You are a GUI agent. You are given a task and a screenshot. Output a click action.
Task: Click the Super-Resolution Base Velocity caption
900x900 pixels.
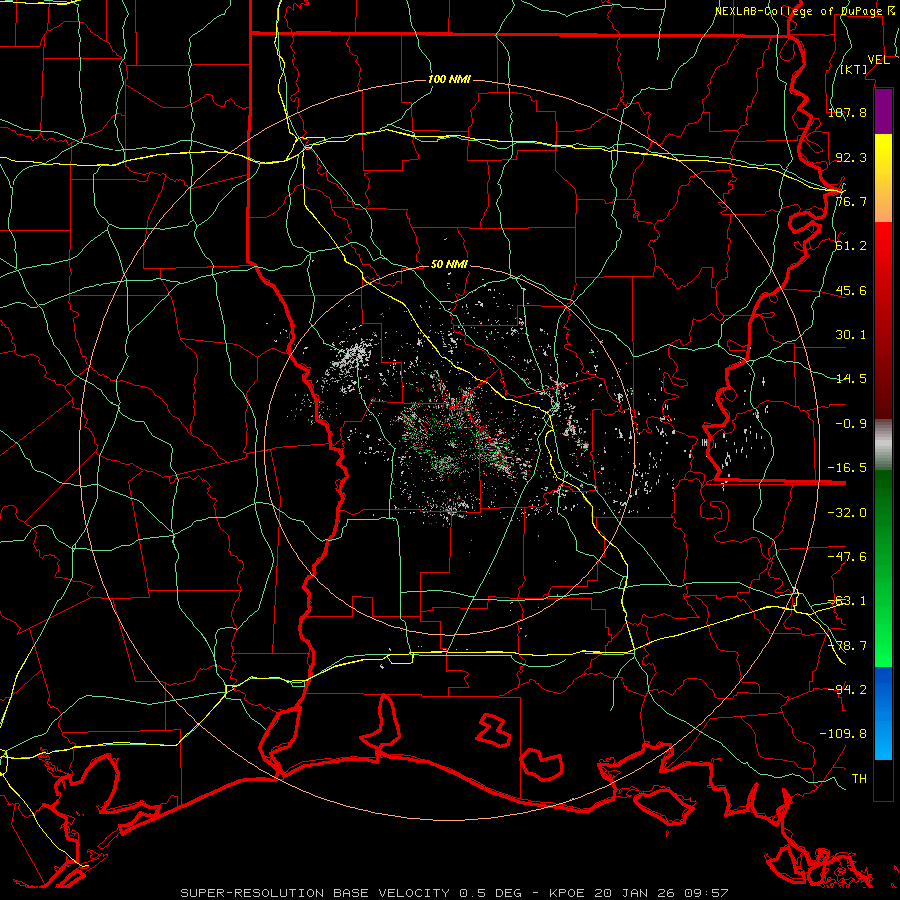click(454, 893)
